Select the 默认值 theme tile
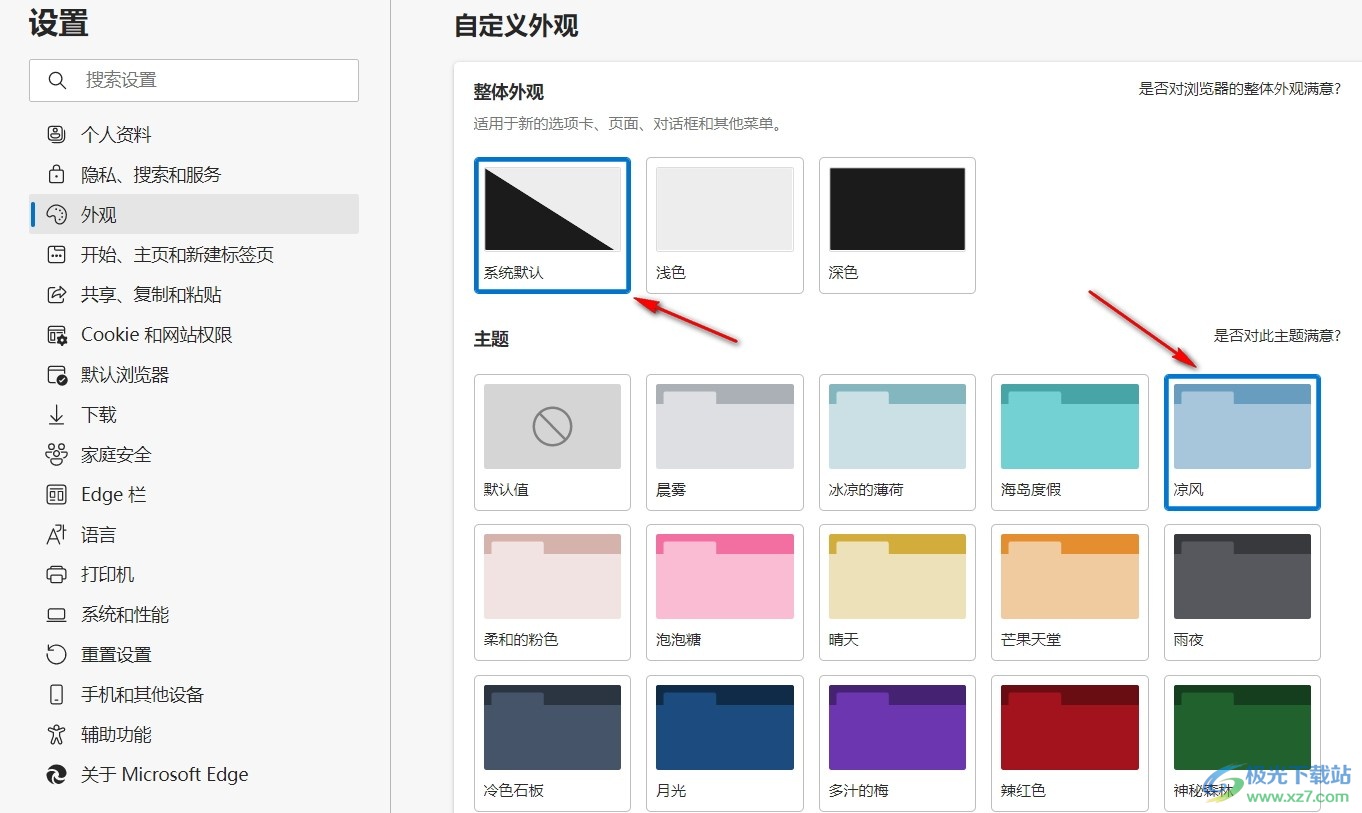1362x813 pixels. pos(552,442)
